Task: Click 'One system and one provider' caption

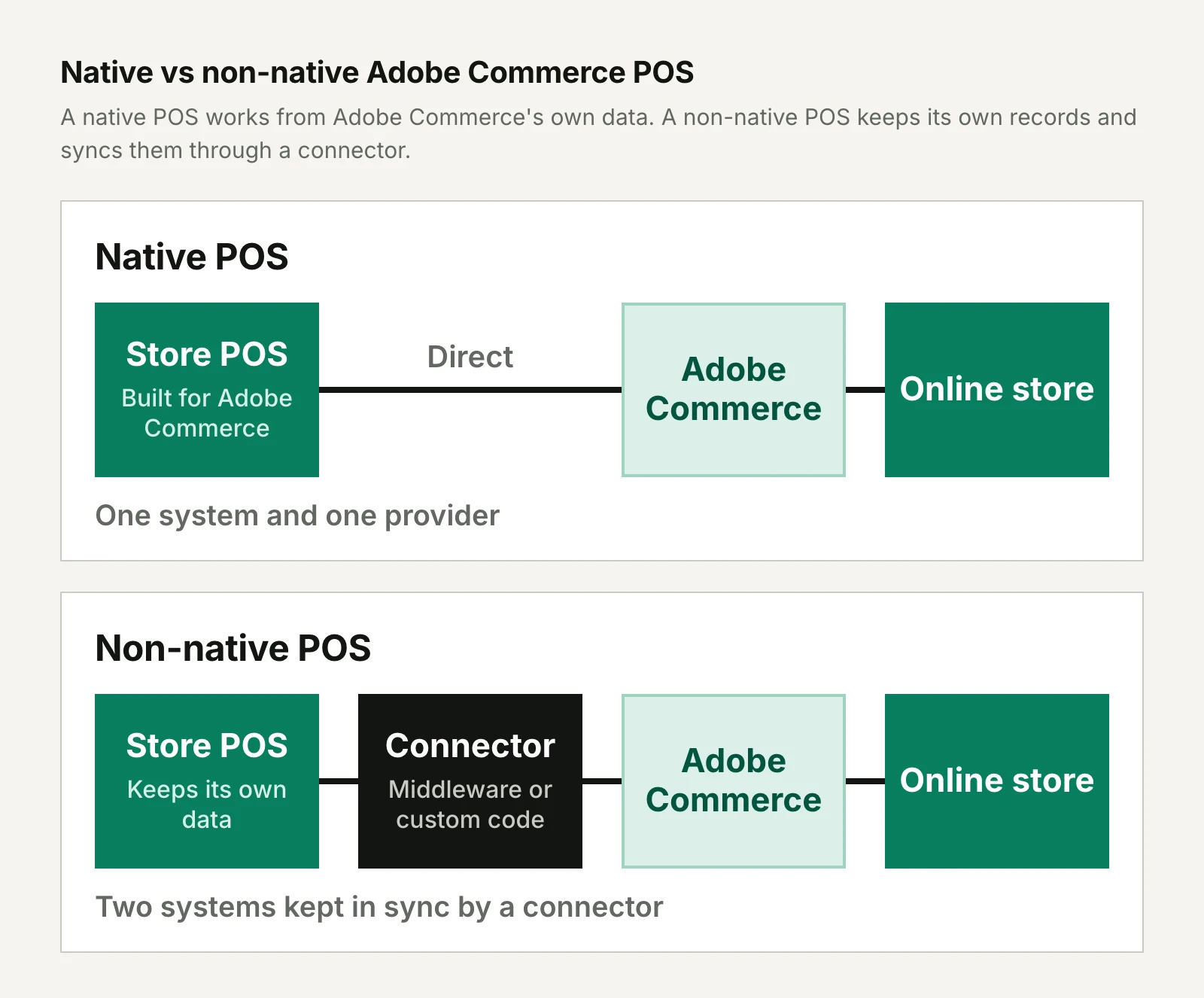Action: (297, 516)
